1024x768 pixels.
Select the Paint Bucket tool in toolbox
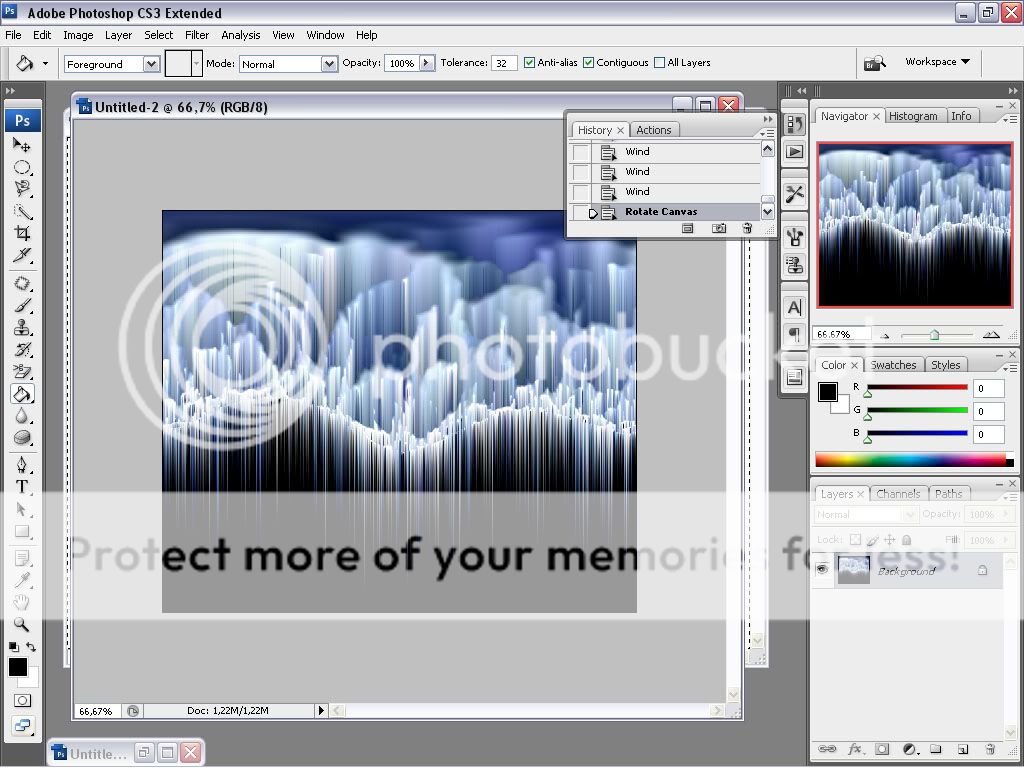pyautogui.click(x=22, y=394)
